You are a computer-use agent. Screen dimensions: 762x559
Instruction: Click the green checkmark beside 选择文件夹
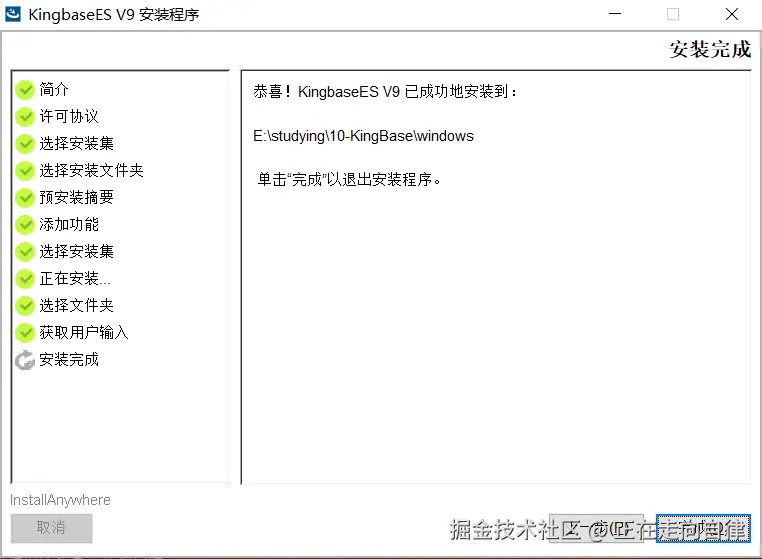point(25,306)
